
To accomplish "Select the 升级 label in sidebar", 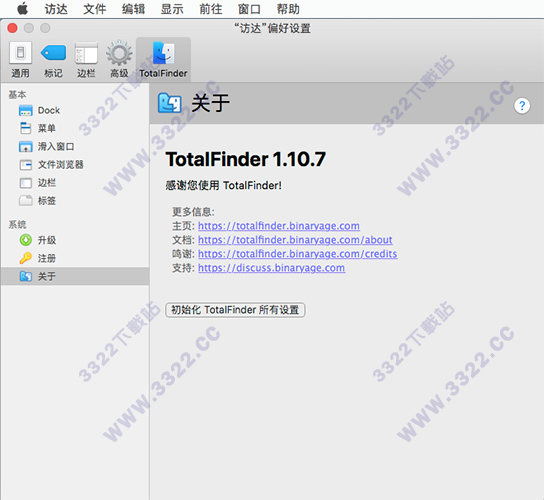I will 47,240.
